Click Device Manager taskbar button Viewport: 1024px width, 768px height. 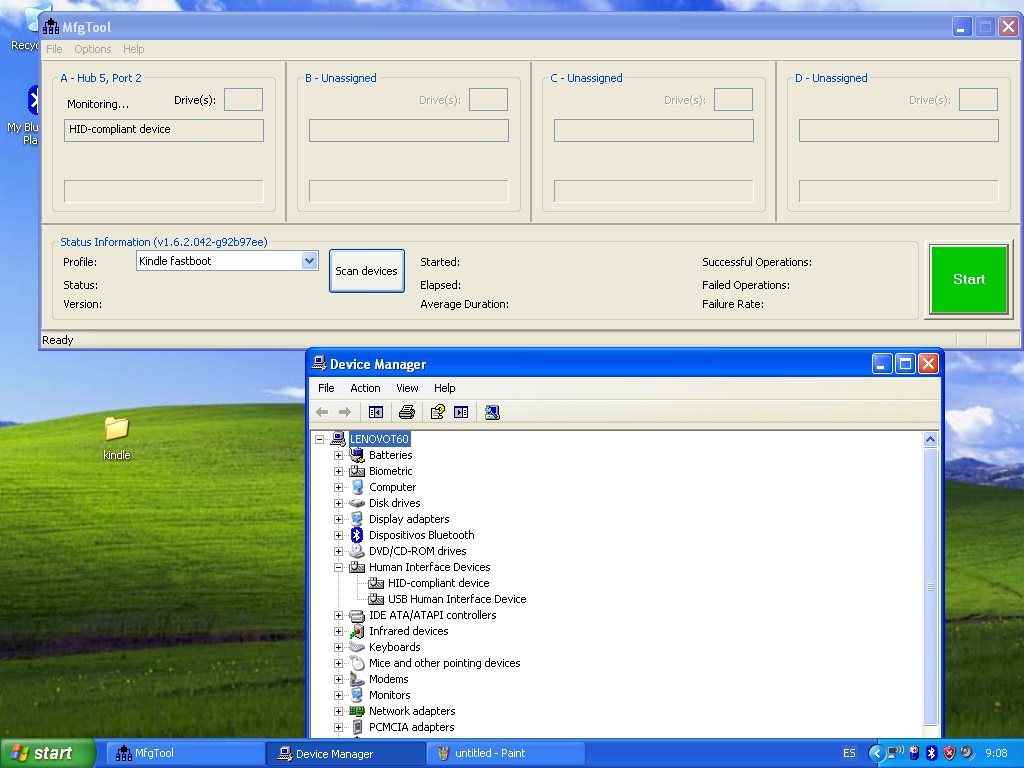click(345, 753)
